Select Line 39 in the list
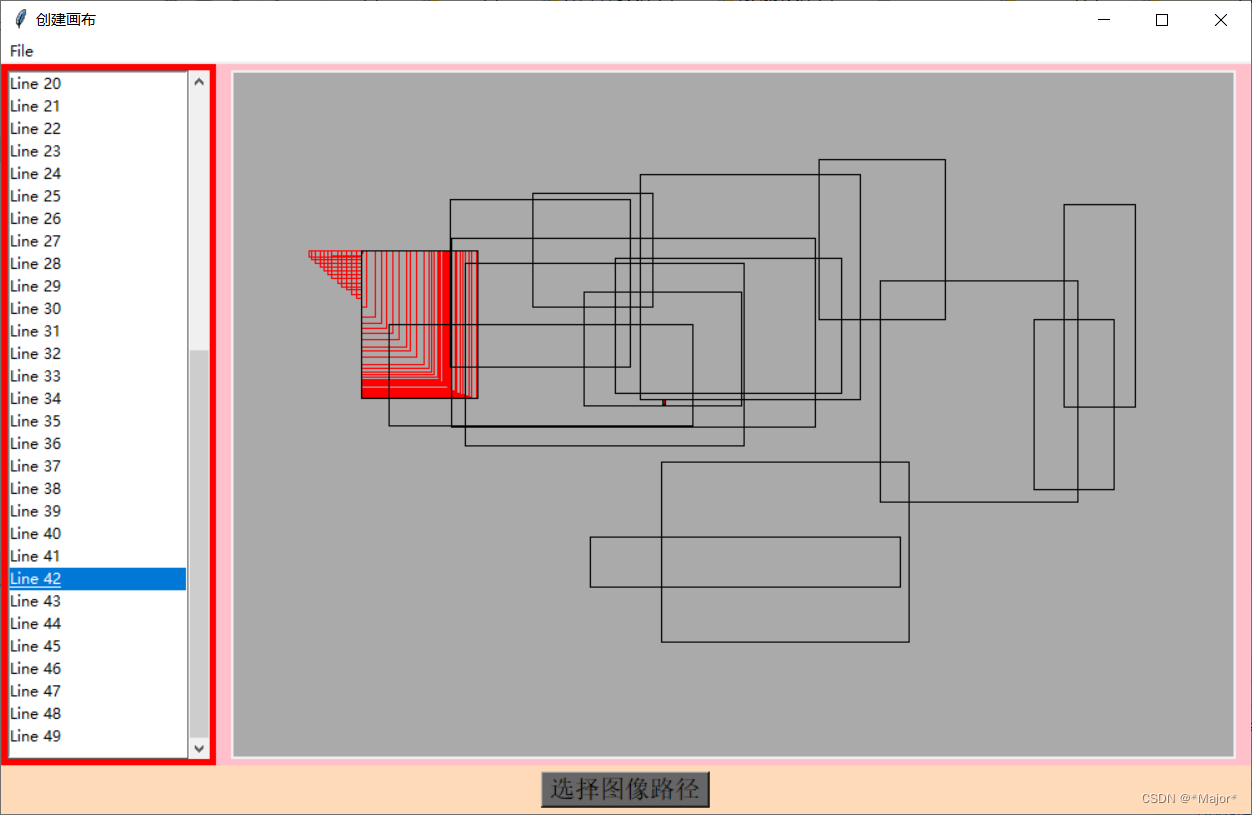The width and height of the screenshot is (1252, 815). coord(97,511)
